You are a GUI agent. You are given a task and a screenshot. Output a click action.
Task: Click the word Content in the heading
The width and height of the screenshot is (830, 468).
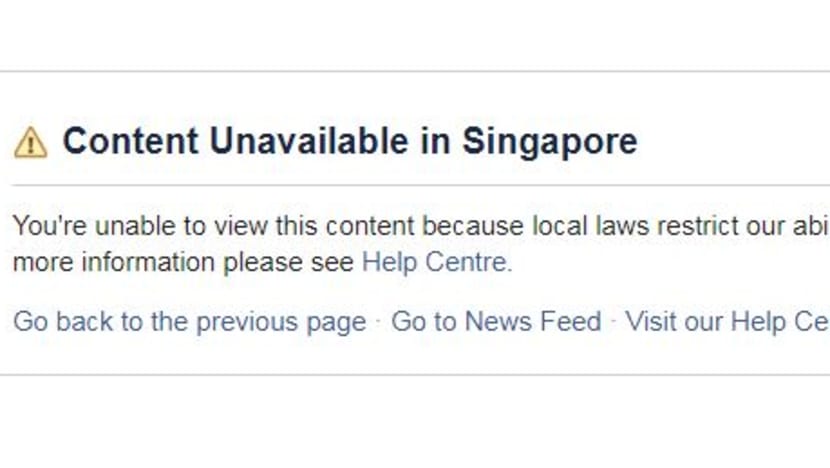pyautogui.click(x=131, y=141)
